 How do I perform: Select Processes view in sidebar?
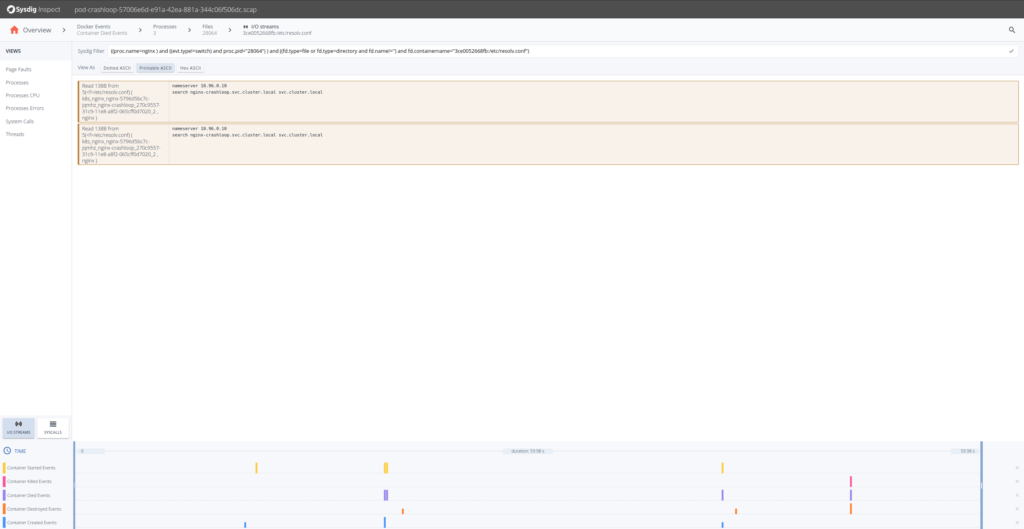click(x=17, y=82)
